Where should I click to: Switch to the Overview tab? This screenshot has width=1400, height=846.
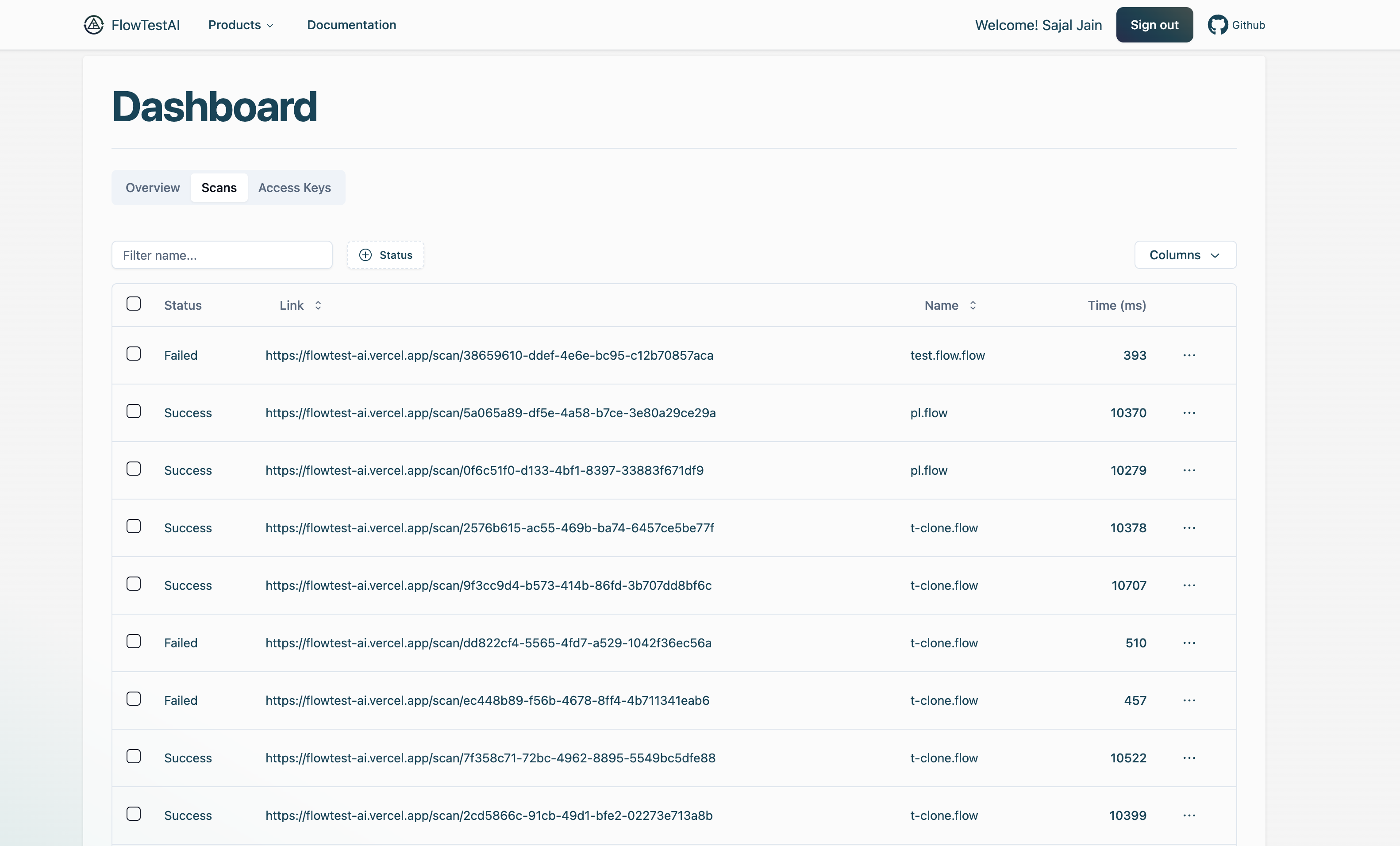click(152, 188)
